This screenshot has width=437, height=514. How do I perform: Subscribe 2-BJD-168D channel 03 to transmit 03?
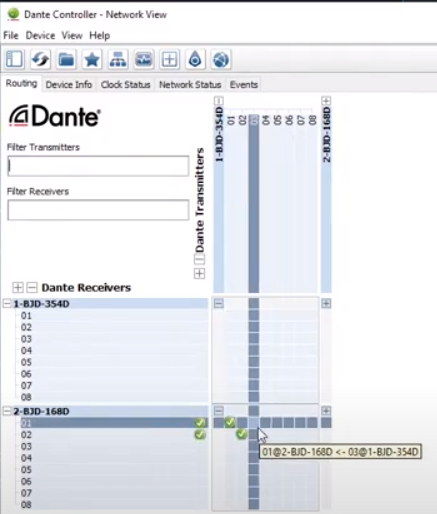point(254,446)
